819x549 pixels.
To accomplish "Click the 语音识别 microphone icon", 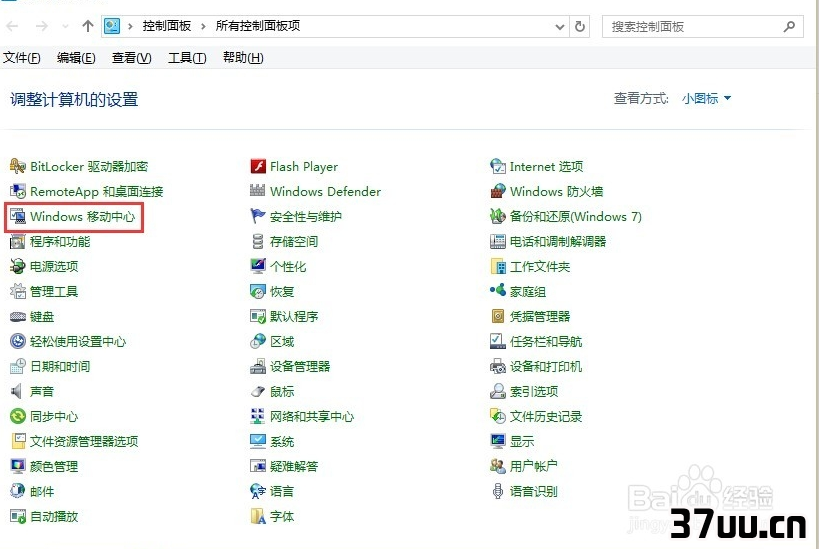I will tap(498, 491).
